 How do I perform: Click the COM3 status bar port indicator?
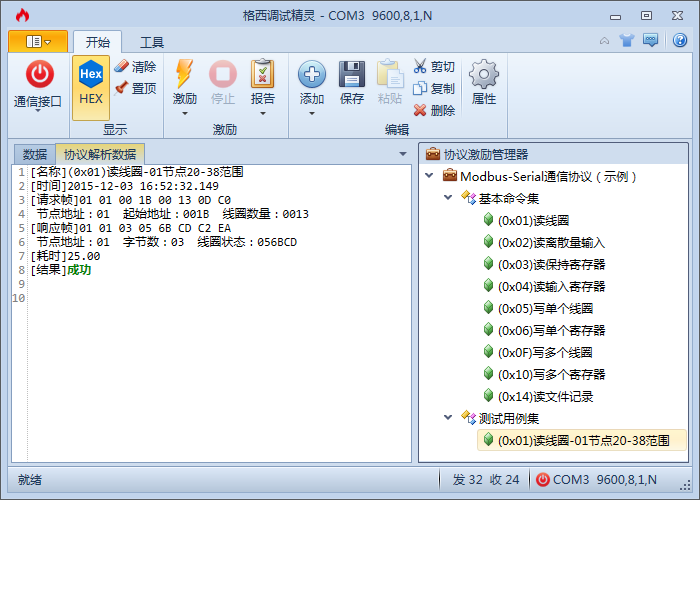(596, 479)
